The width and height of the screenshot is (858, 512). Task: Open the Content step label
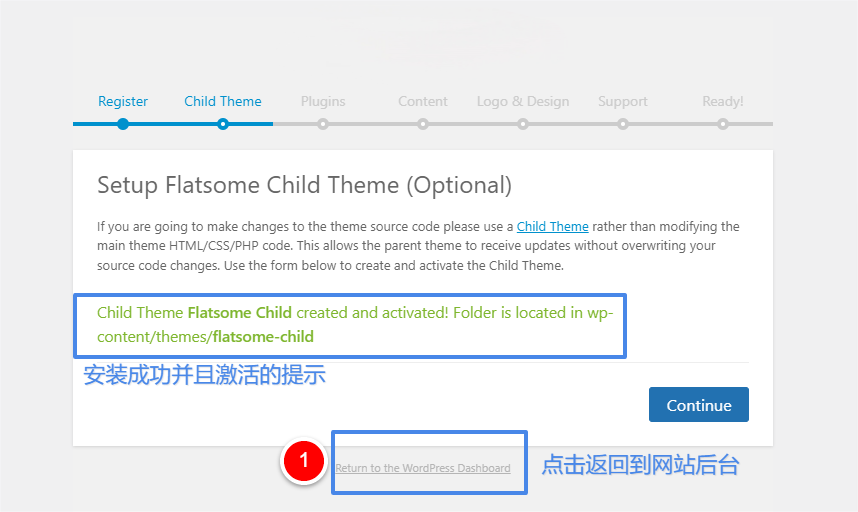423,101
